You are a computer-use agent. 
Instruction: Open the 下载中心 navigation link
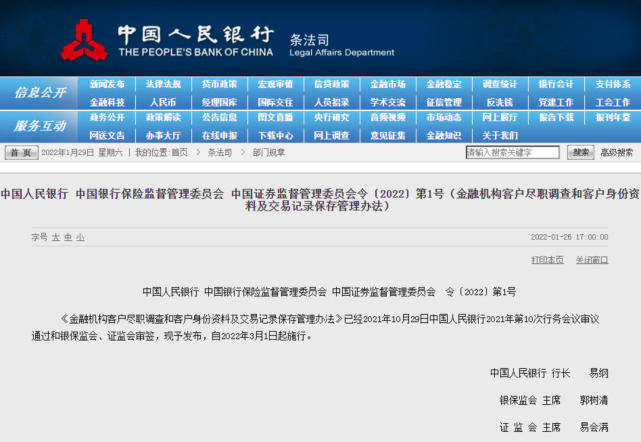click(x=276, y=135)
